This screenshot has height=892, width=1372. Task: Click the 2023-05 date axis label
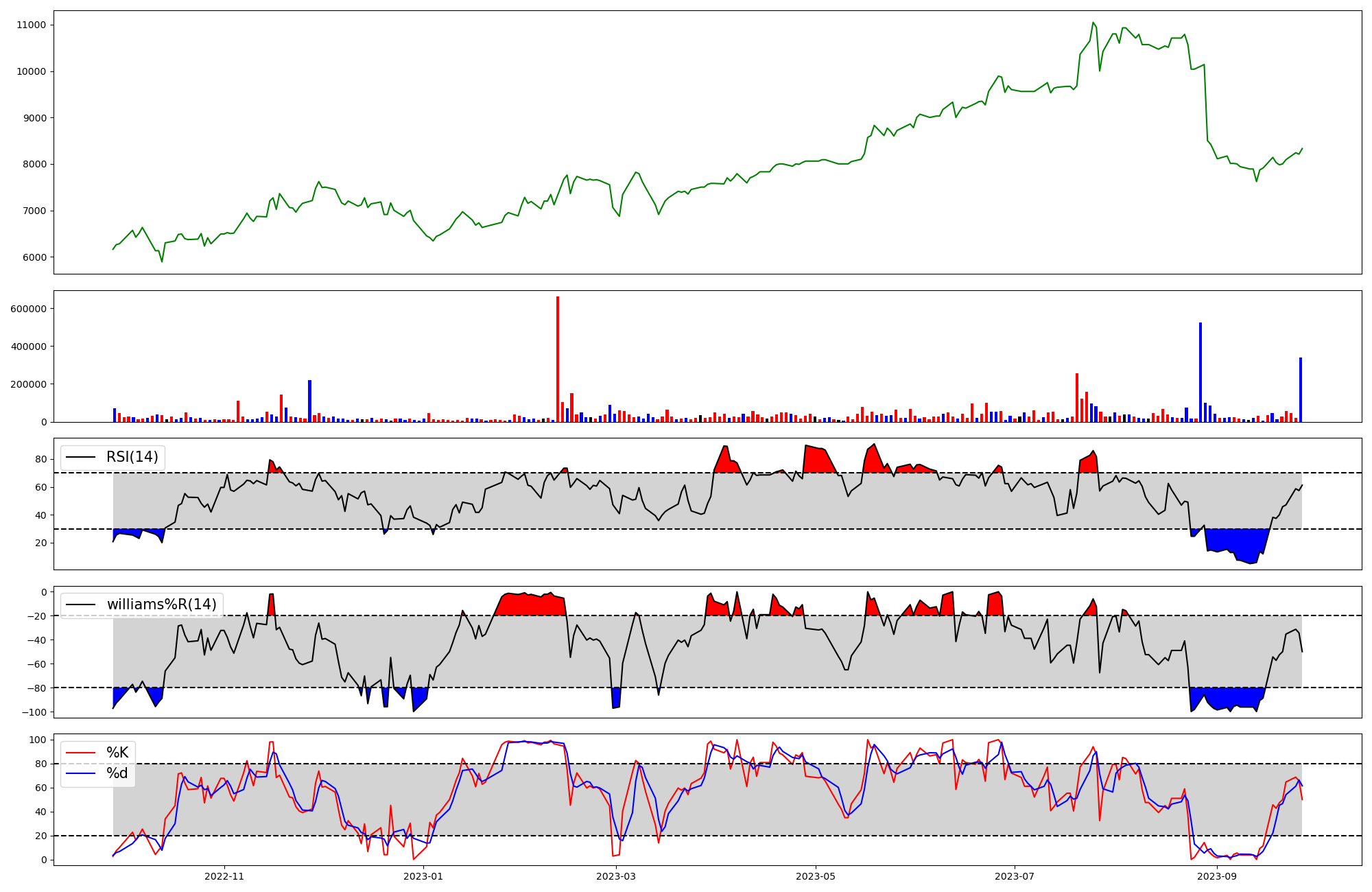tap(816, 876)
